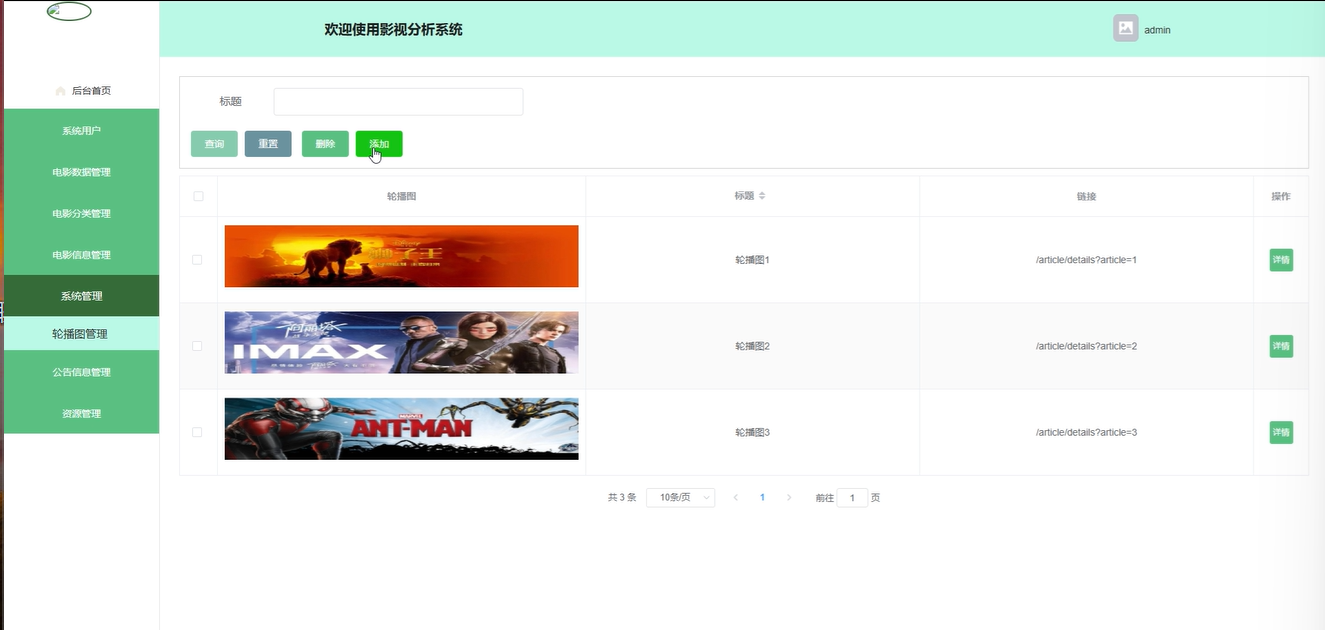The image size is (1325, 630).
Task: Collapse the 系统管理 menu
Action: (81, 296)
